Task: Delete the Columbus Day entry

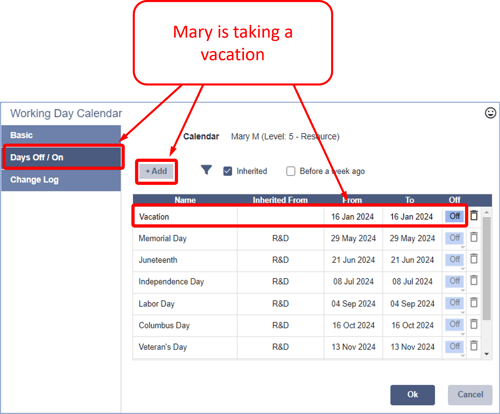Action: pos(474,324)
